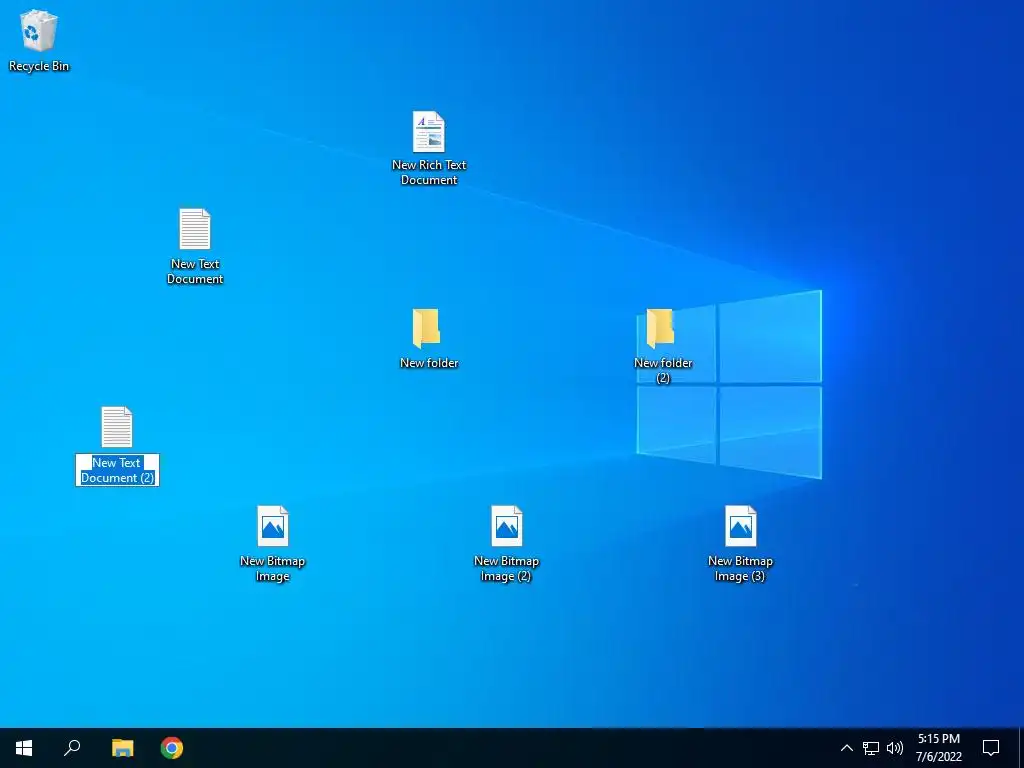Select the New folder icon
The height and width of the screenshot is (768, 1024).
tap(426, 328)
